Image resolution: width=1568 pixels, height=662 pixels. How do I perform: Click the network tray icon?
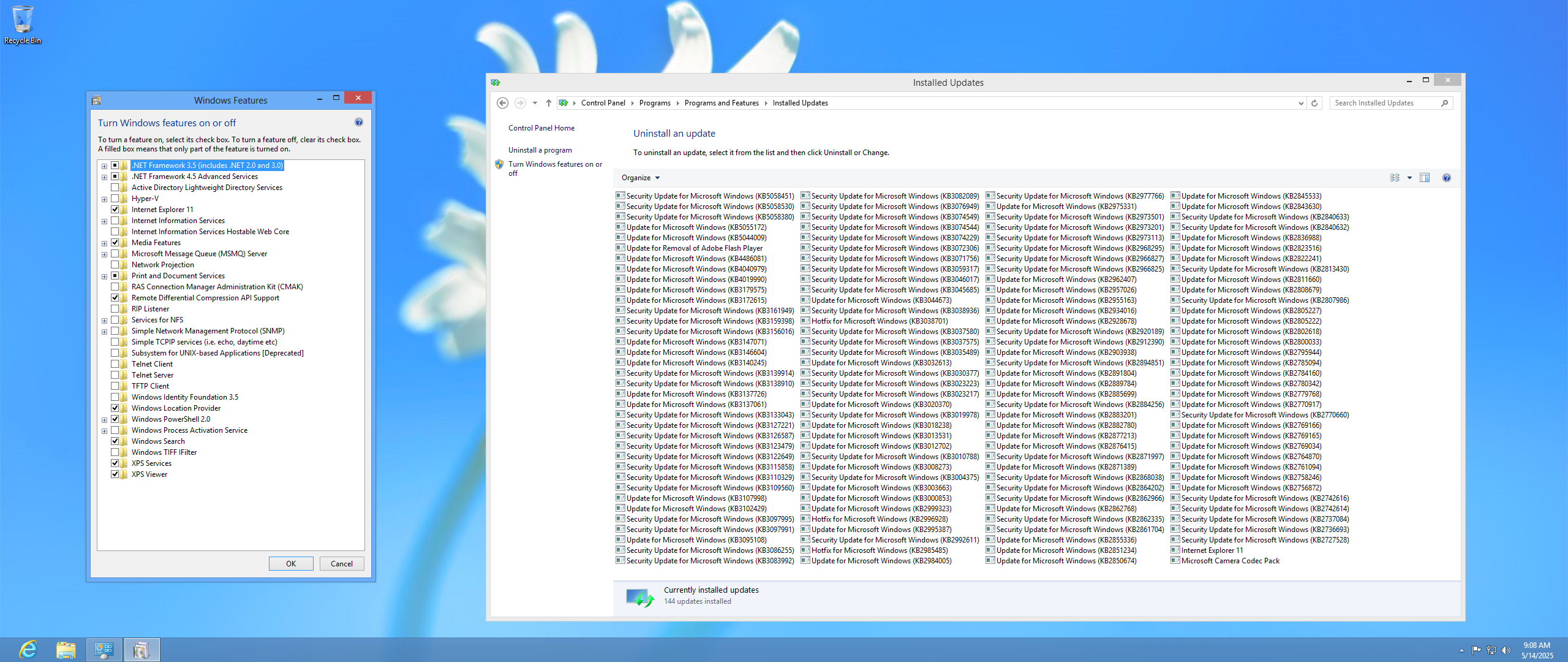[x=1491, y=650]
